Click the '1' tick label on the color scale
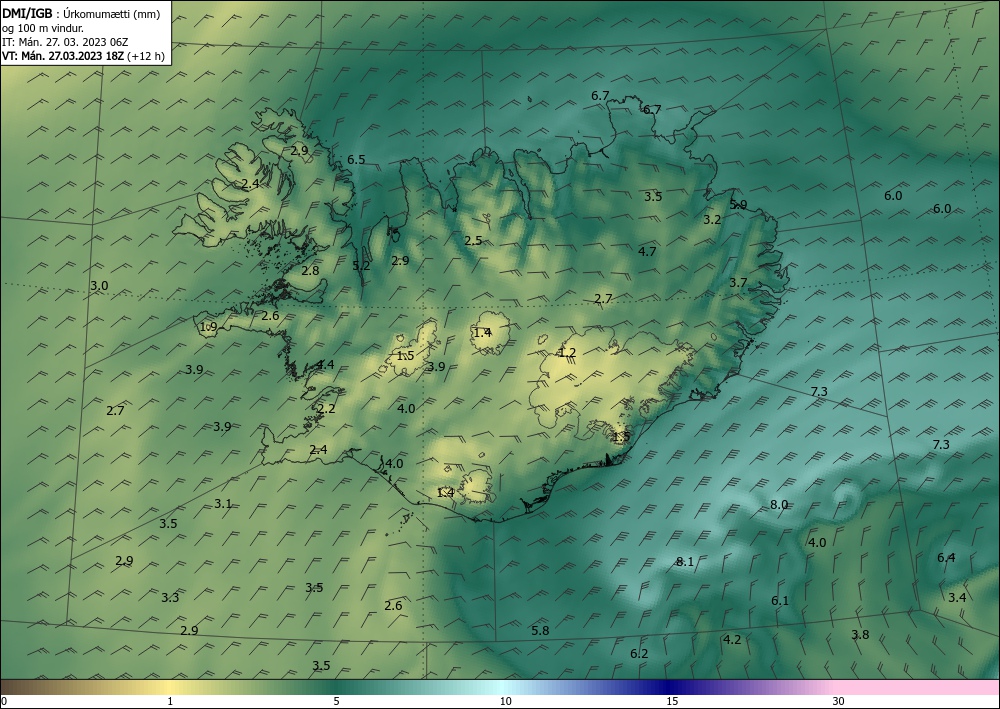 [x=170, y=701]
